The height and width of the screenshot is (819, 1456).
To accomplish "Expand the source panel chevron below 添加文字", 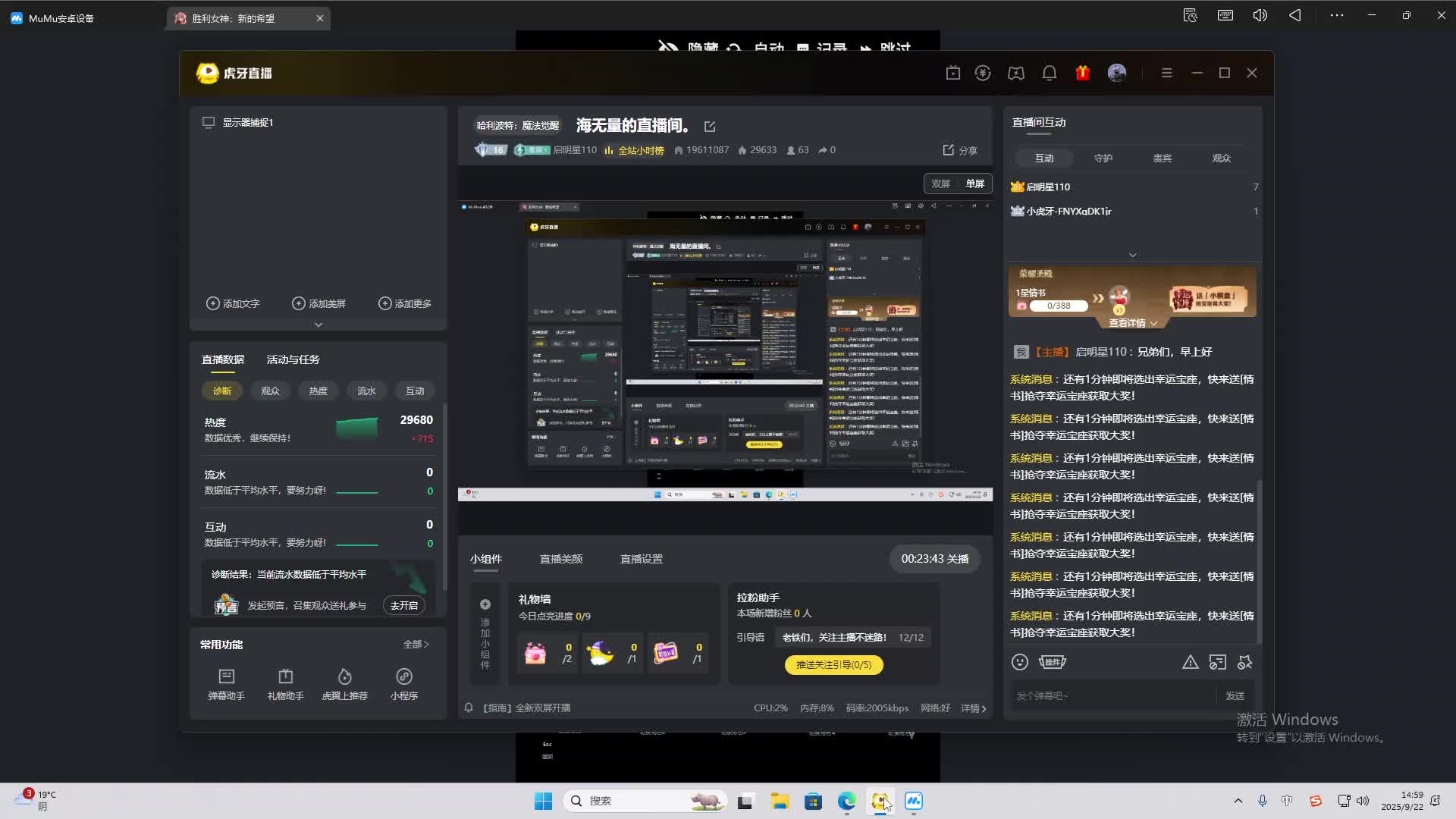I will point(318,325).
